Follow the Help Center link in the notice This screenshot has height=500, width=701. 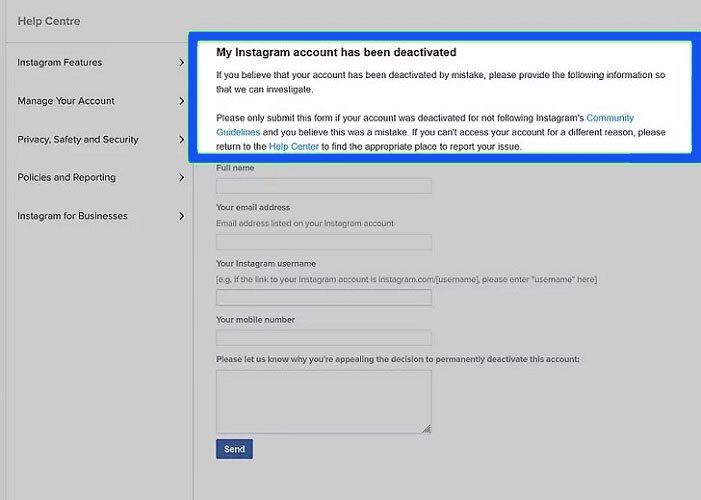click(292, 147)
